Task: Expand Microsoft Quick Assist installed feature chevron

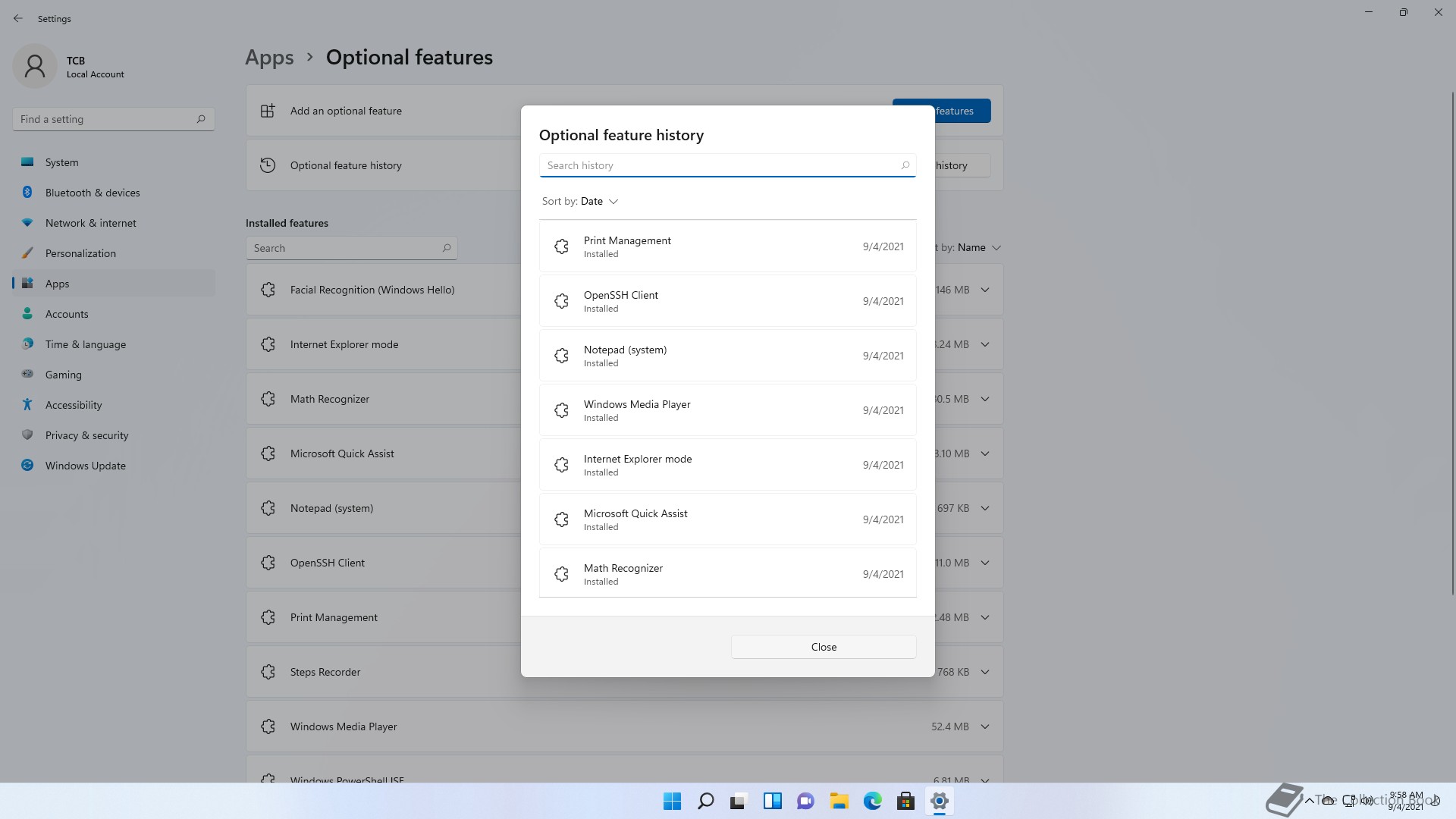Action: [985, 453]
